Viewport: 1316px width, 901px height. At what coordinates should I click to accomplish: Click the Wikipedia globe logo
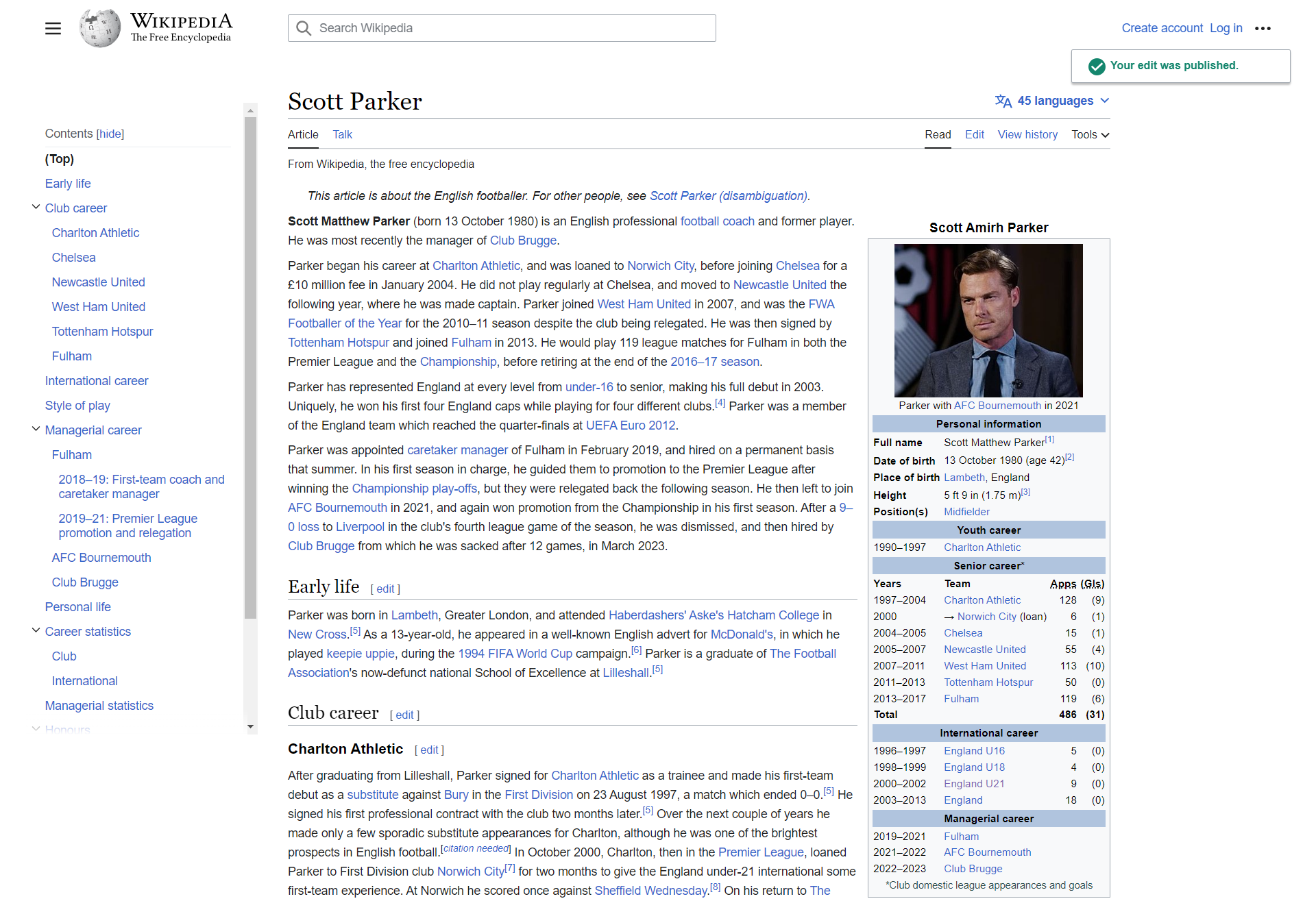pyautogui.click(x=99, y=28)
